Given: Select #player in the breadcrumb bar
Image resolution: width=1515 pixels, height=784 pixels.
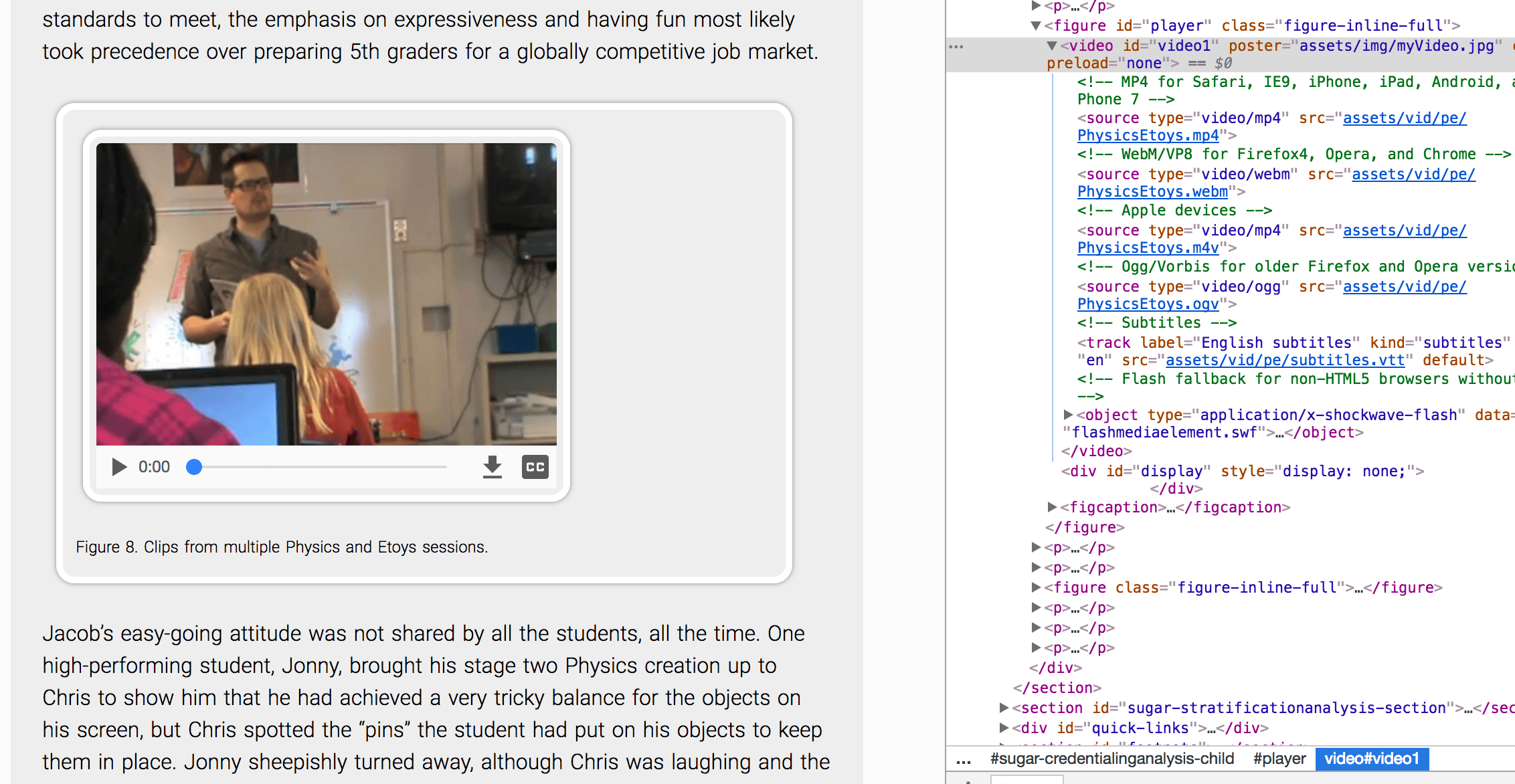Looking at the screenshot, I should (1279, 759).
